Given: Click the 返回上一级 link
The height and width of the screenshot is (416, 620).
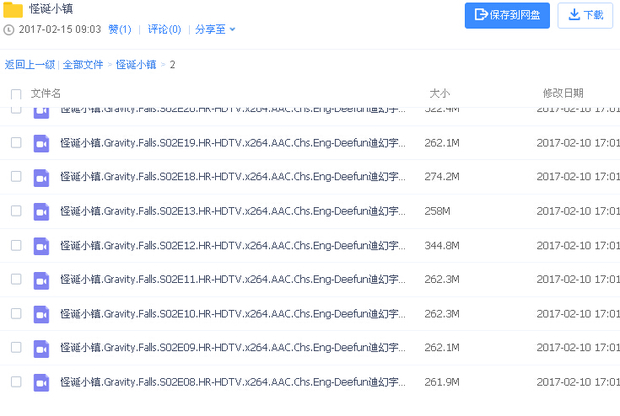Looking at the screenshot, I should [x=30, y=64].
